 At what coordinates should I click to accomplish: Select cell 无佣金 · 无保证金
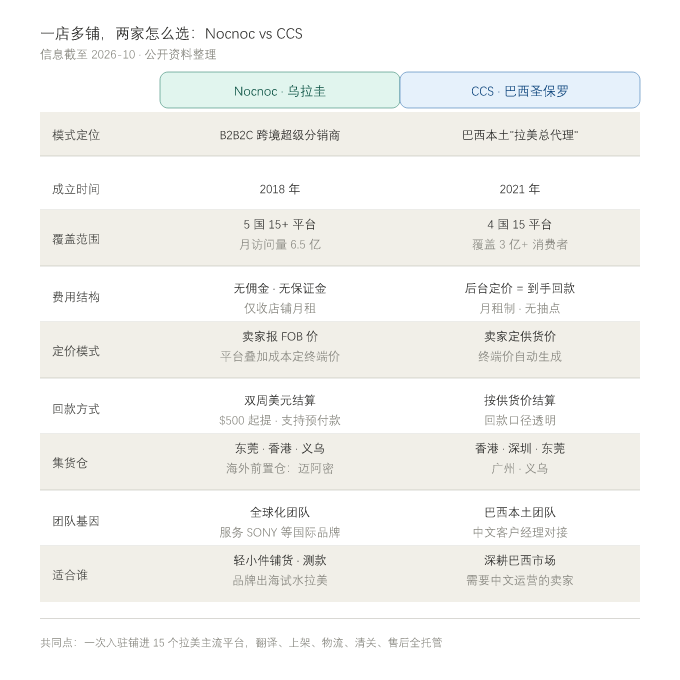[280, 288]
